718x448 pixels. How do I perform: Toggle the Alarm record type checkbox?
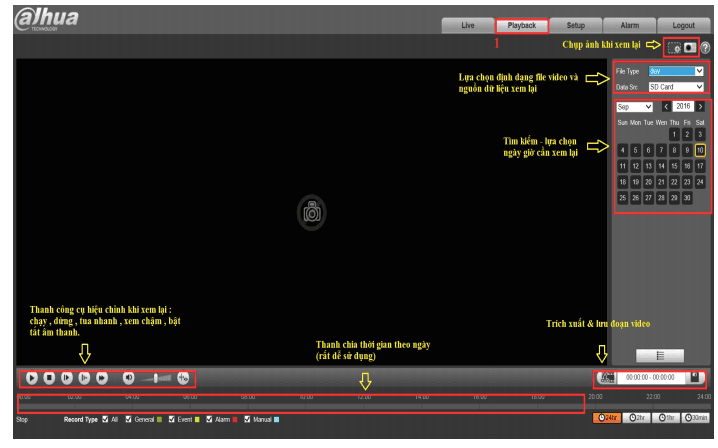pyautogui.click(x=209, y=419)
